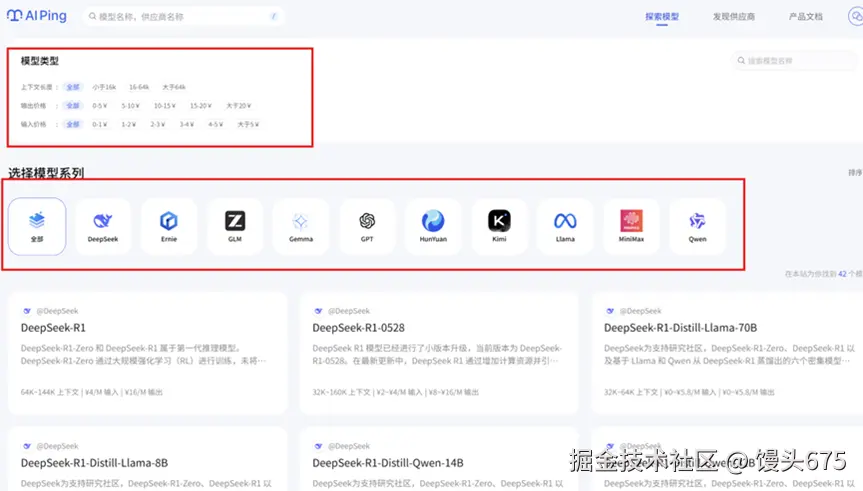Open the DeepSeek-R1 model card title
This screenshot has width=863, height=491.
click(x=53, y=328)
